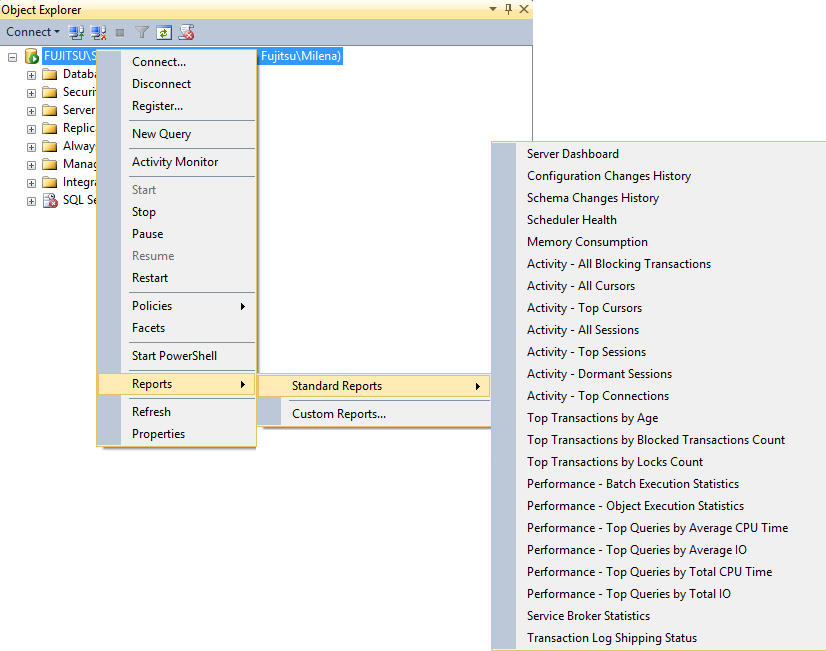Click the Stop square toolbar icon
Viewport: 826px width, 651px height.
click(120, 32)
